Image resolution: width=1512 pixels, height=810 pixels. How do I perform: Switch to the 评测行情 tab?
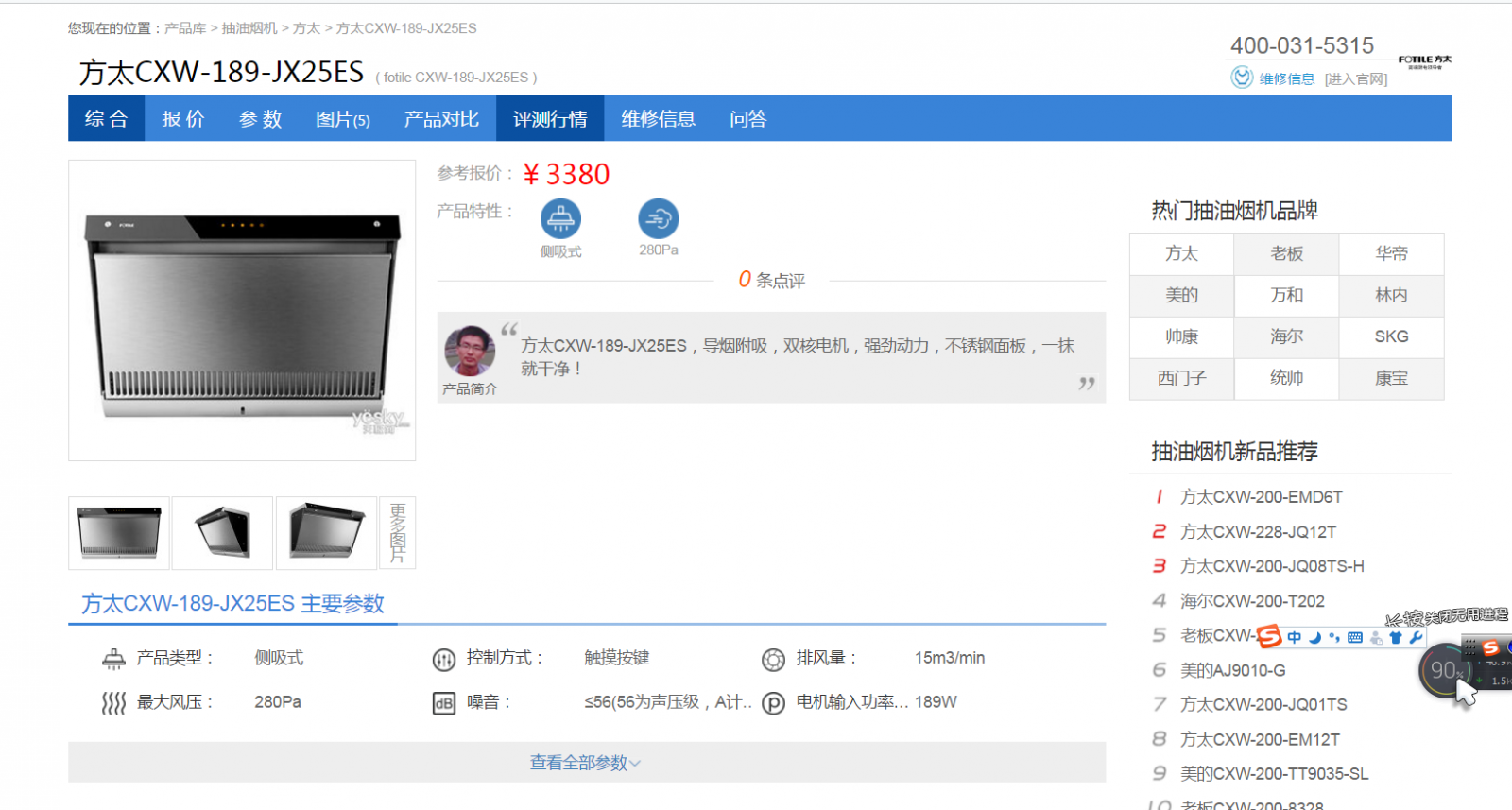coord(550,118)
